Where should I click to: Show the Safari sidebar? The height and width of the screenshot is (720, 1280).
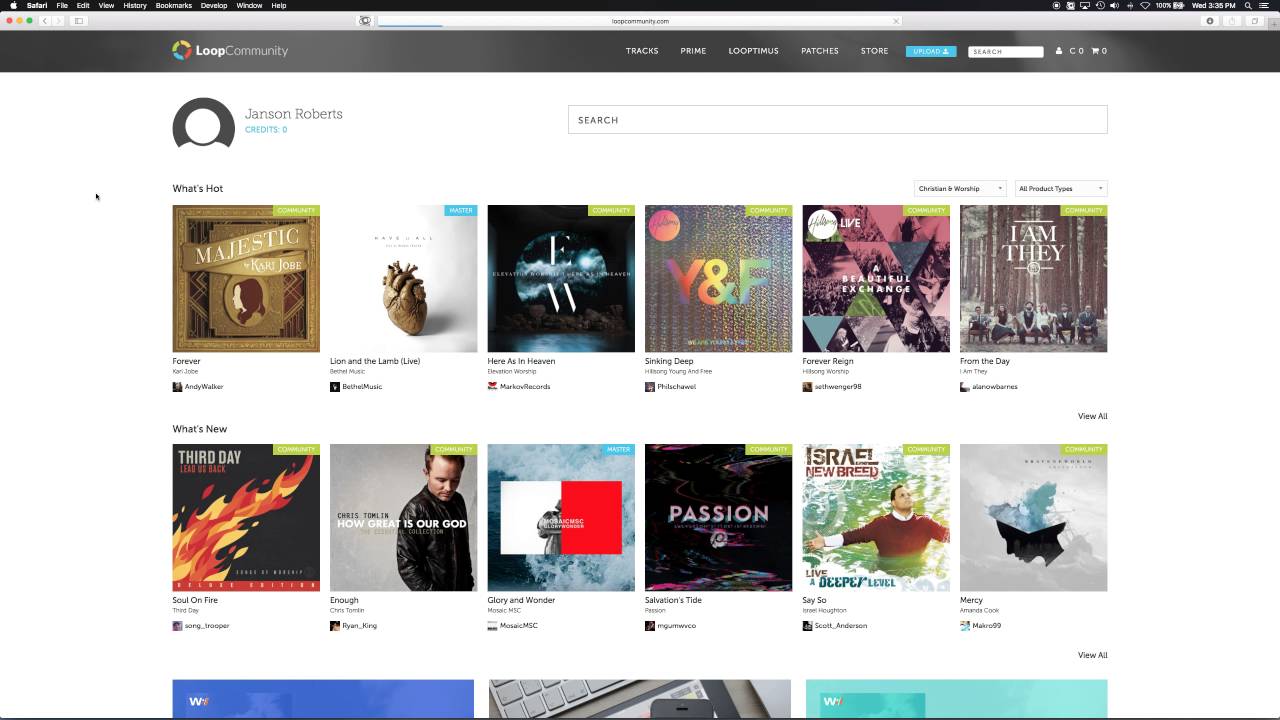(x=79, y=21)
